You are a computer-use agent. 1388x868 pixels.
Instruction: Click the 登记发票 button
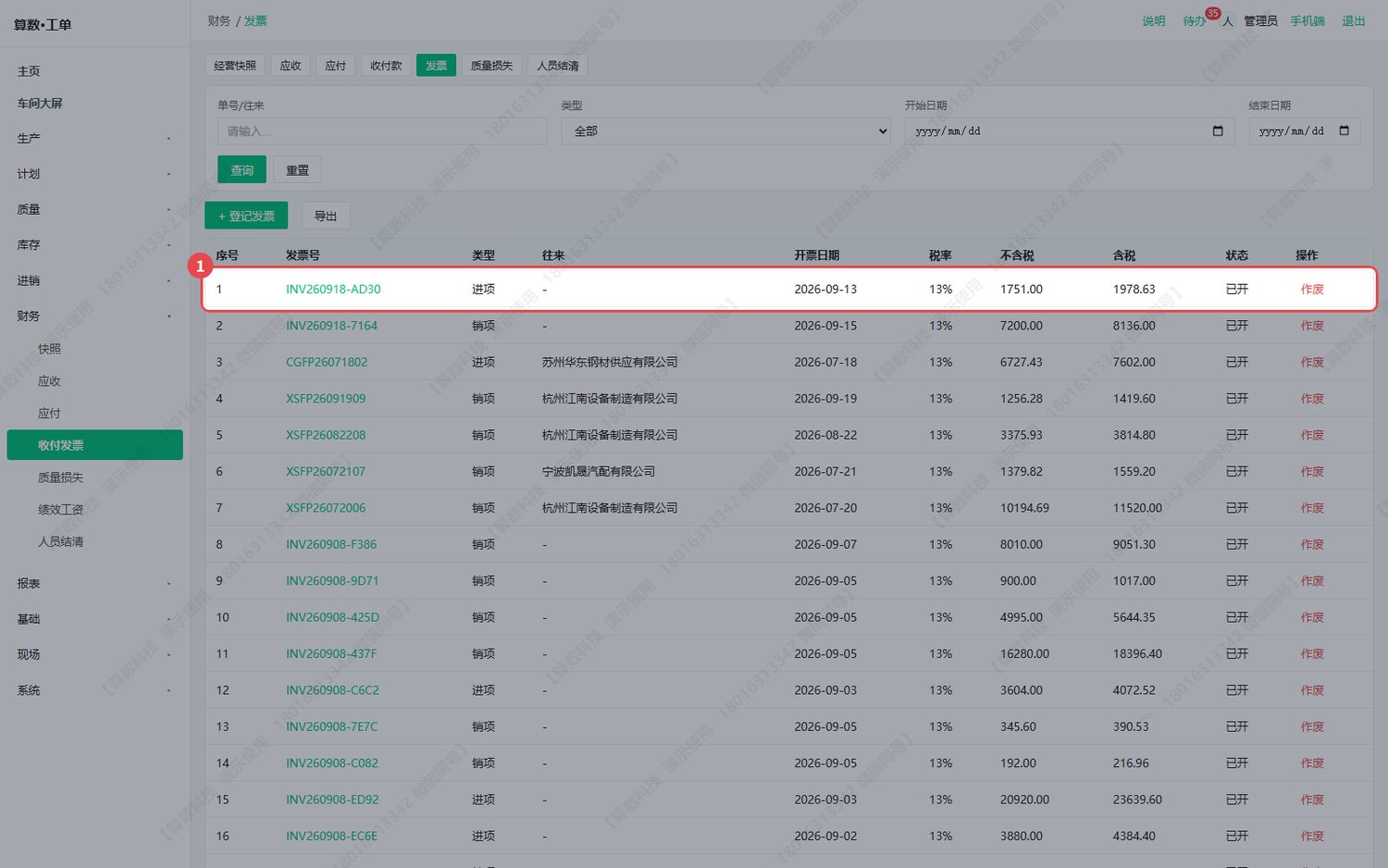pos(246,216)
